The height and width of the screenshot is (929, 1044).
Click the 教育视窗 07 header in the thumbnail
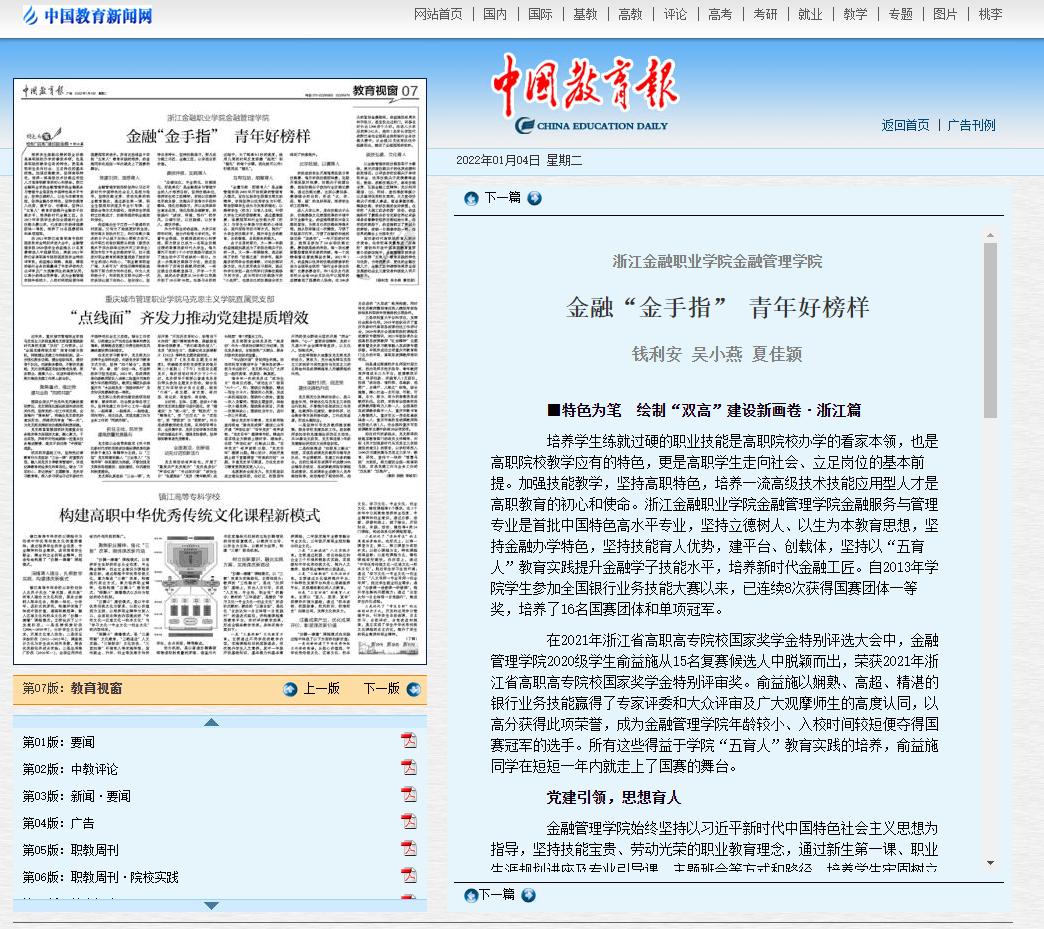[x=385, y=91]
